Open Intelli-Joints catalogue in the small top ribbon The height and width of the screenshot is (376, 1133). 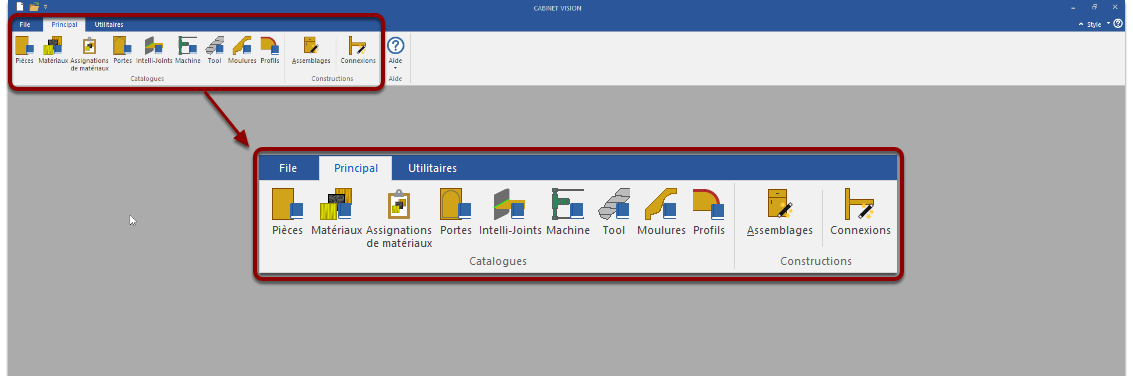[154, 51]
